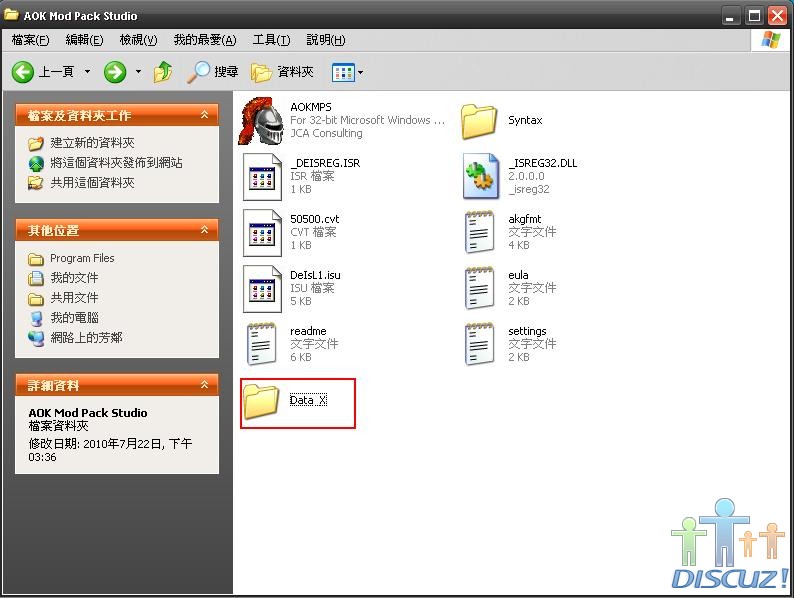Close the AOK Mod Pack Studio window
Image resolution: width=794 pixels, height=598 pixels.
coord(777,16)
